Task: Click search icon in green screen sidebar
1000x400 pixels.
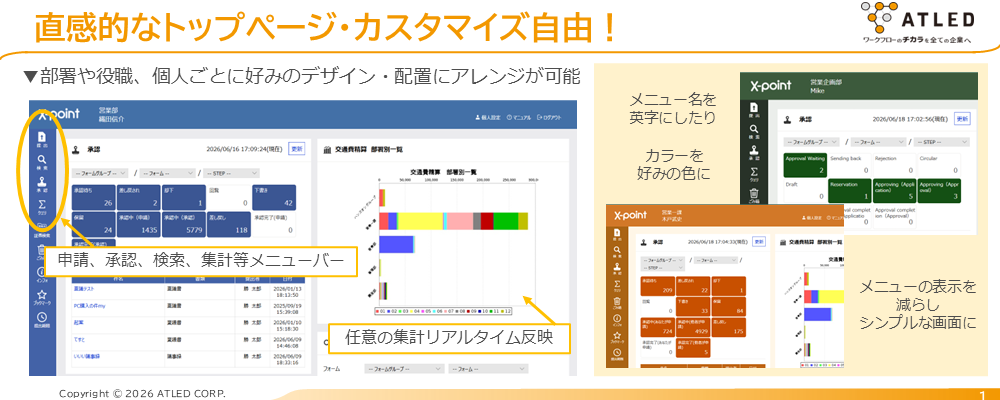Action: click(753, 132)
